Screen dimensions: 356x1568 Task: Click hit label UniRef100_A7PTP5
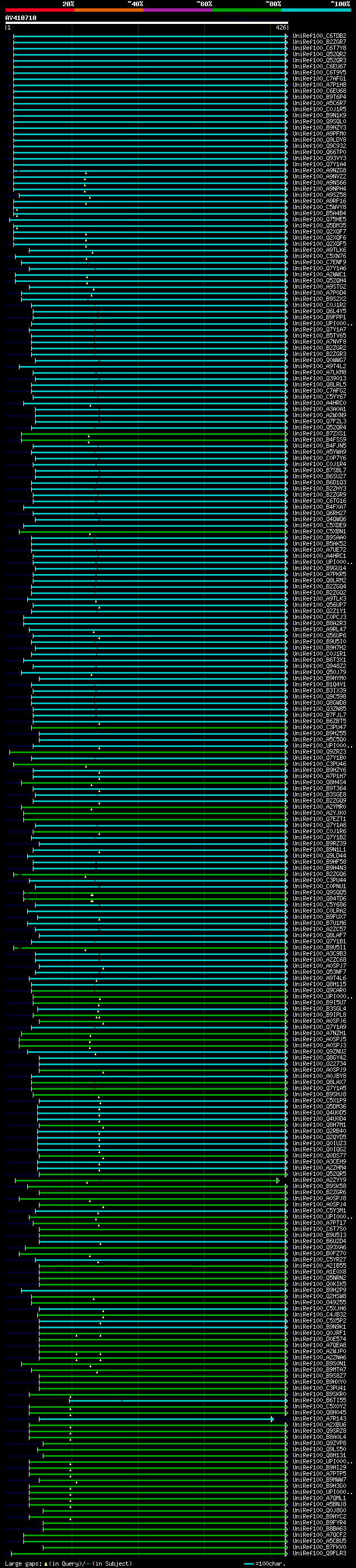[319, 1473]
